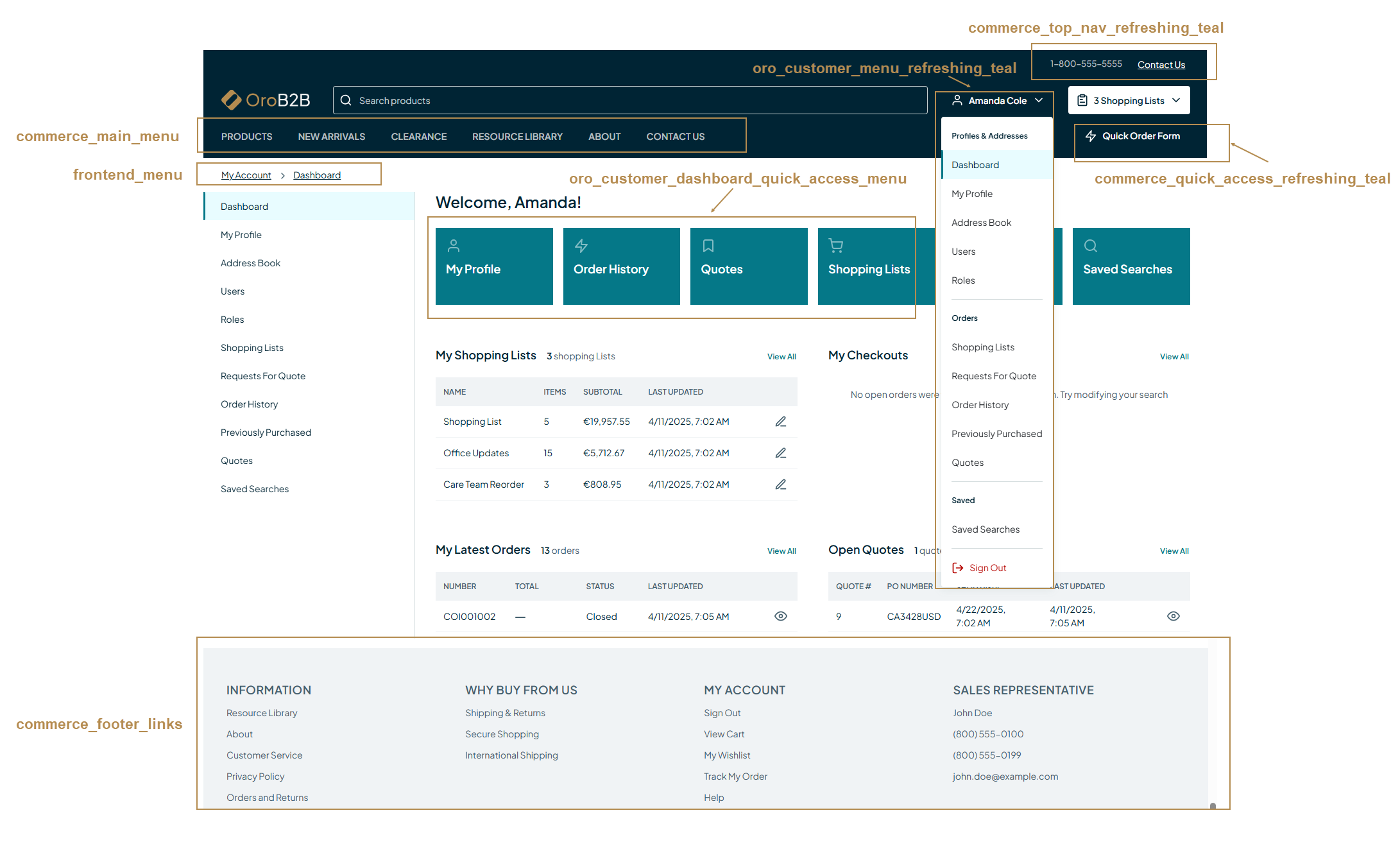Edit the Shopping List row pencil icon
This screenshot has width=1400, height=858.
click(x=780, y=422)
